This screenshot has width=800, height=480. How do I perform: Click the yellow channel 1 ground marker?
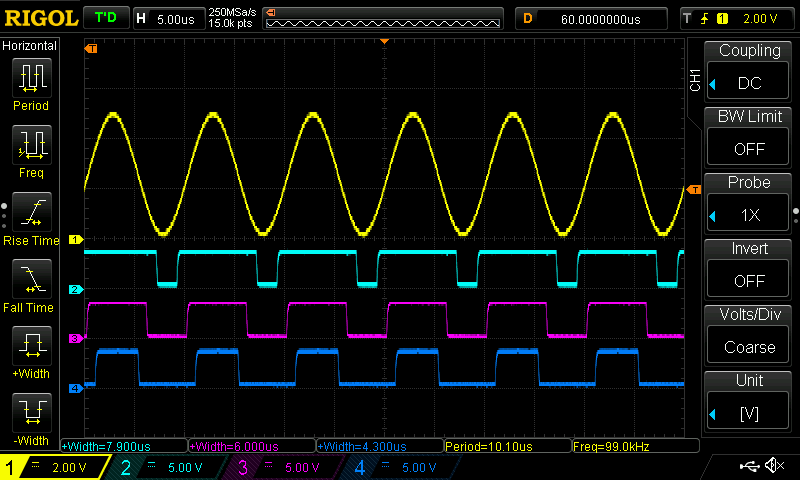pyautogui.click(x=76, y=239)
